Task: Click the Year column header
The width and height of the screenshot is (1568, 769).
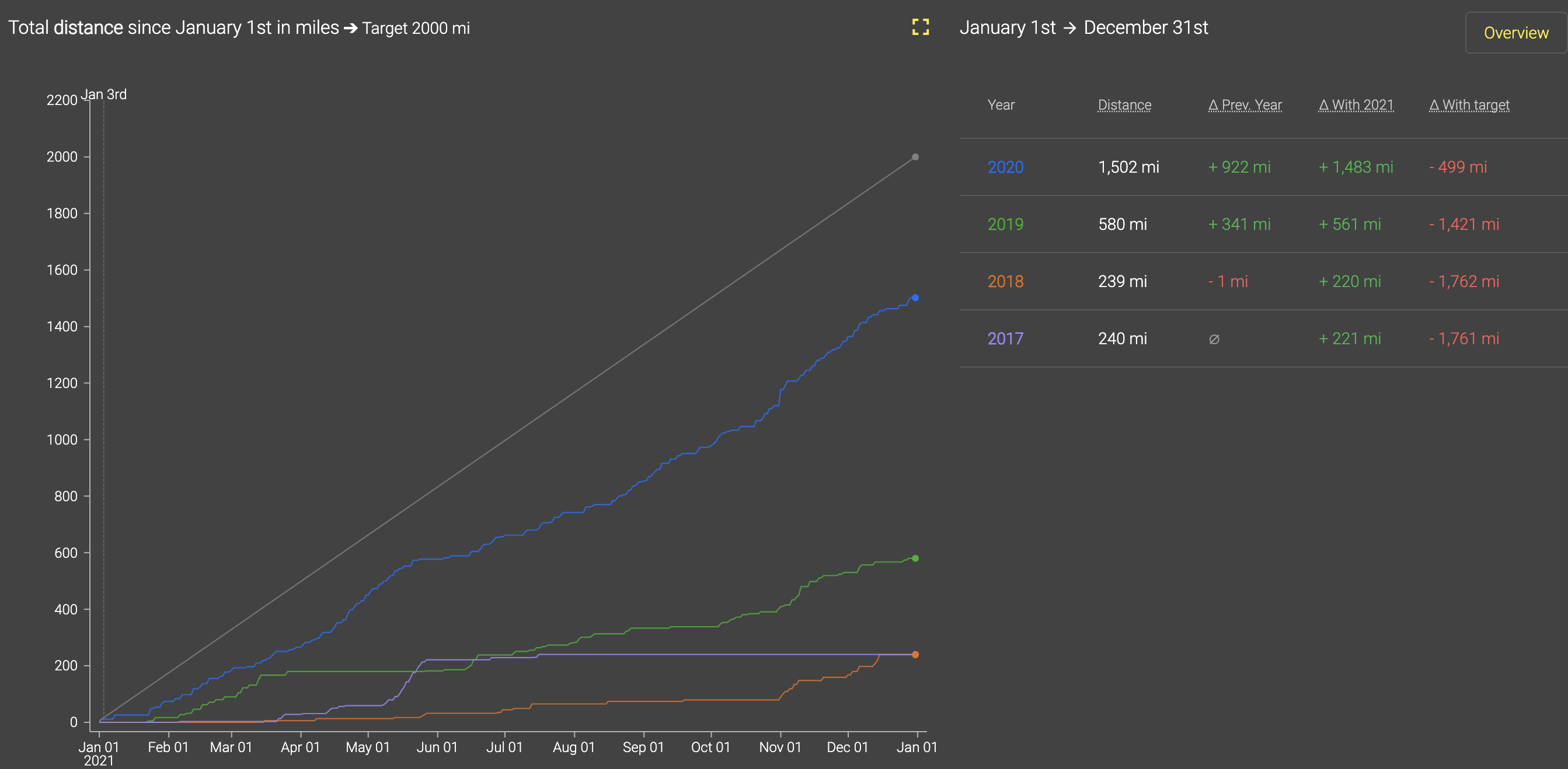Action: tap(1001, 105)
